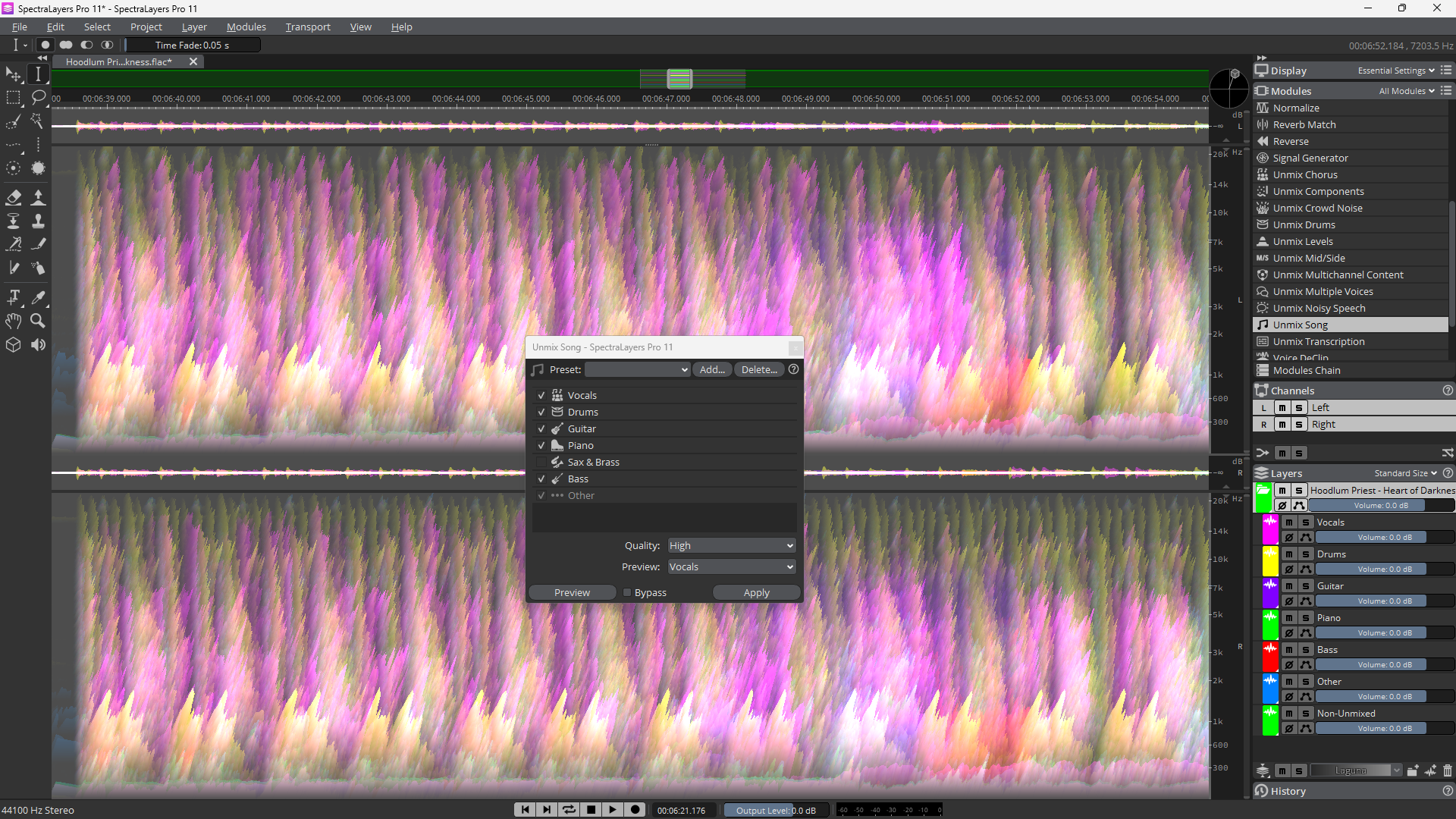The width and height of the screenshot is (1456, 819).
Task: Mute the Left channel
Action: point(1282,407)
